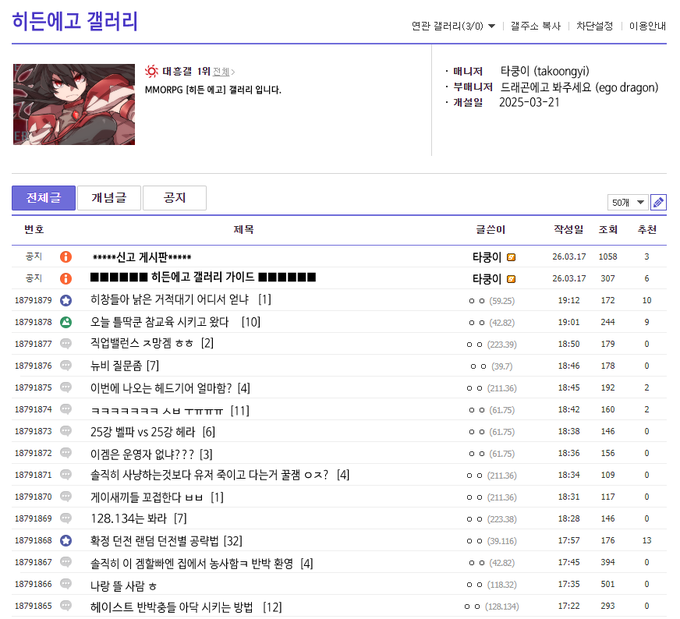The image size is (680, 619).
Task: Click the gallery character thumbnail image
Action: coord(74,104)
